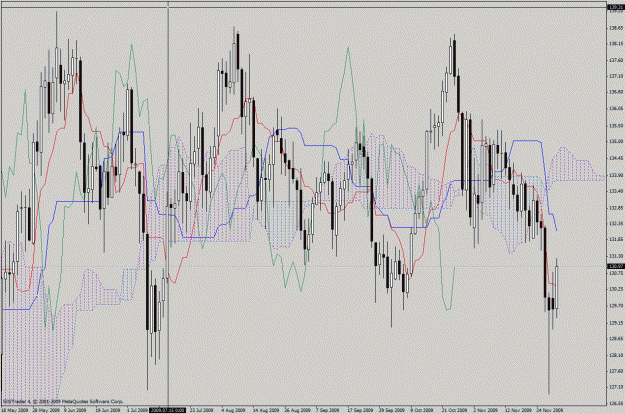Viewport: 625px width, 414px height.
Task: Click the 128.10 price scale label
Action: tap(616, 355)
